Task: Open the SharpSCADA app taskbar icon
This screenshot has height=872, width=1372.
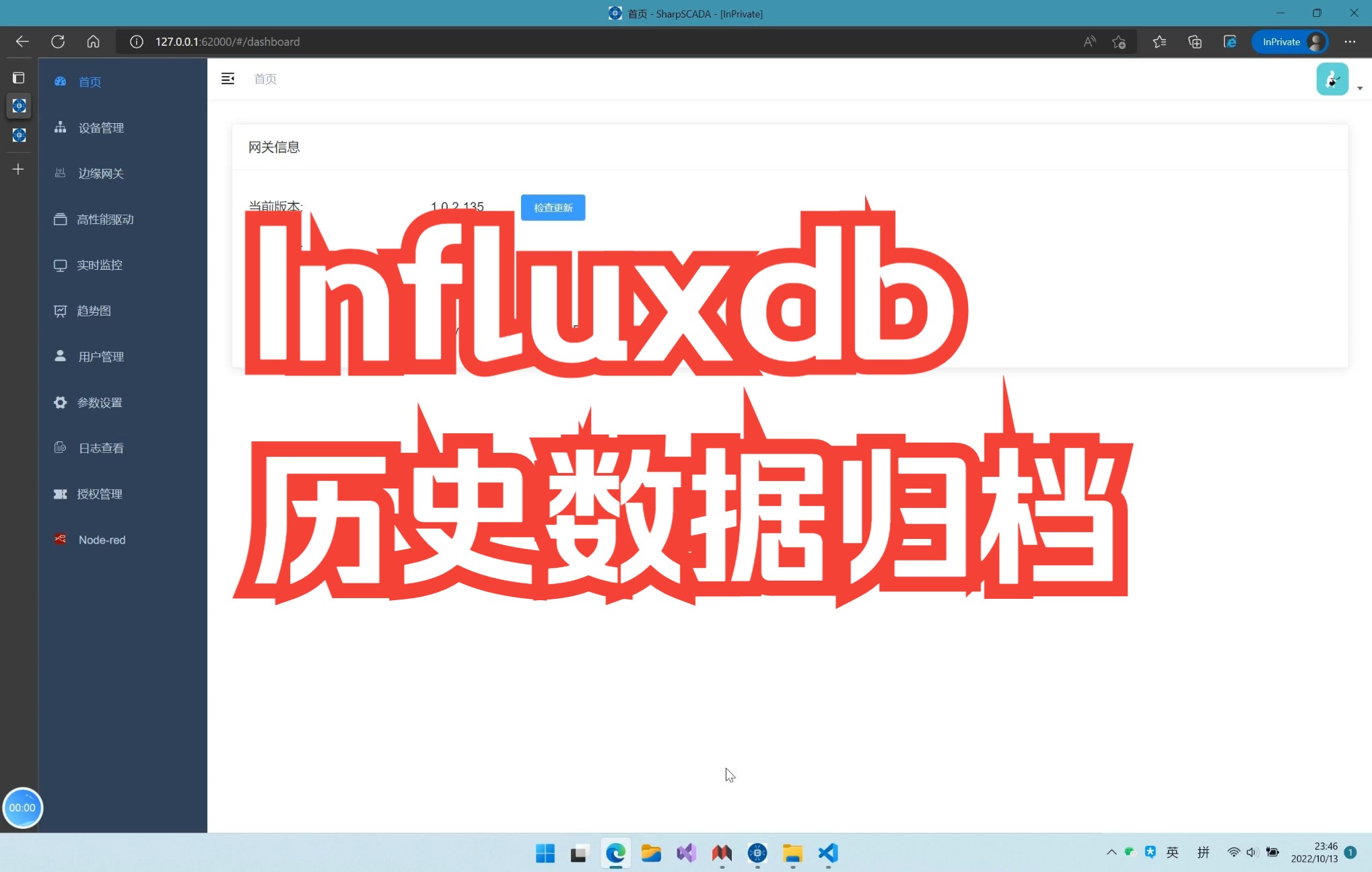Action: pyautogui.click(x=757, y=853)
